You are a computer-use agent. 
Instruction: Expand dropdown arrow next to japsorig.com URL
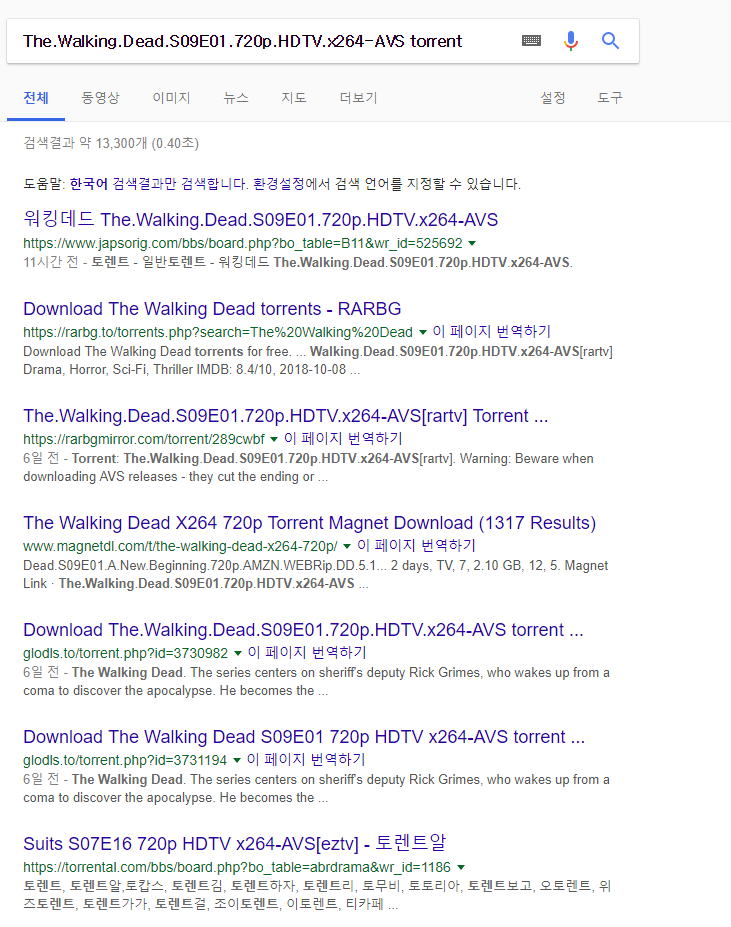[472, 244]
